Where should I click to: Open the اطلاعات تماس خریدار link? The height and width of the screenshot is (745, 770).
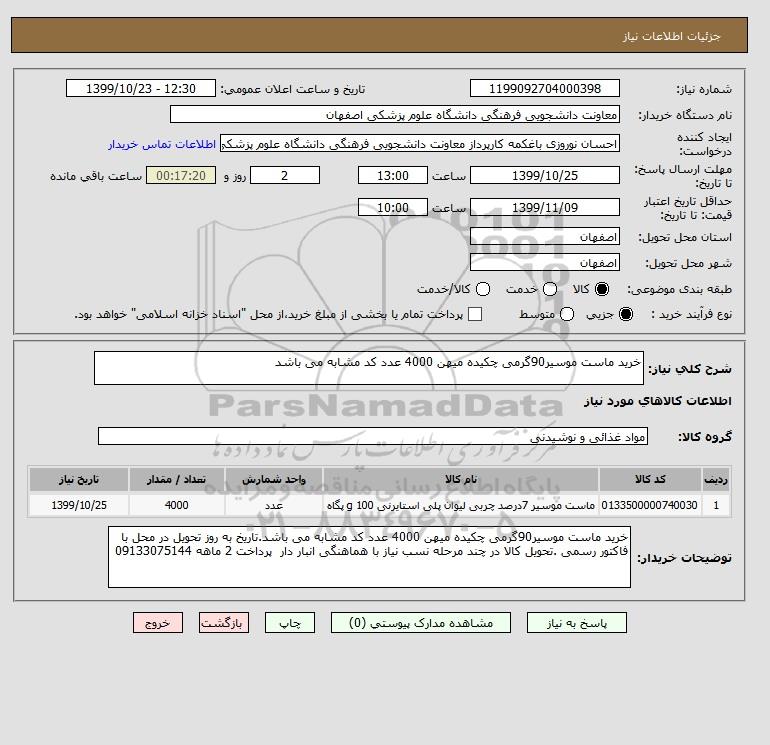[162, 144]
